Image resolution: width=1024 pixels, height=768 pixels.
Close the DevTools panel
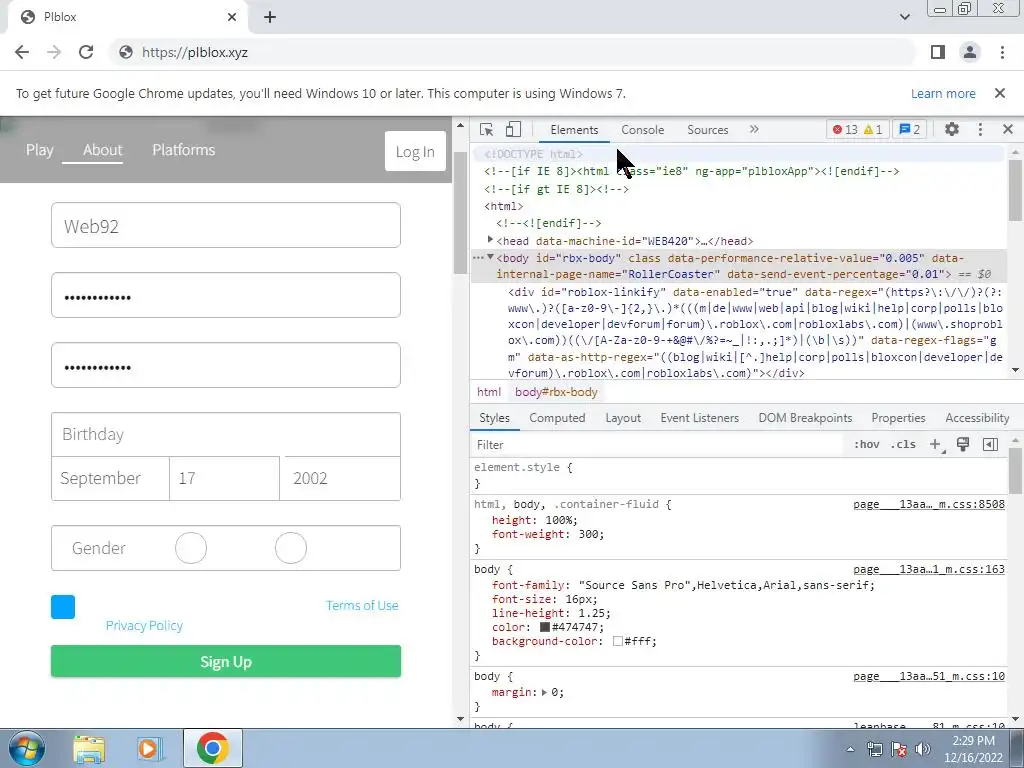coord(1008,129)
